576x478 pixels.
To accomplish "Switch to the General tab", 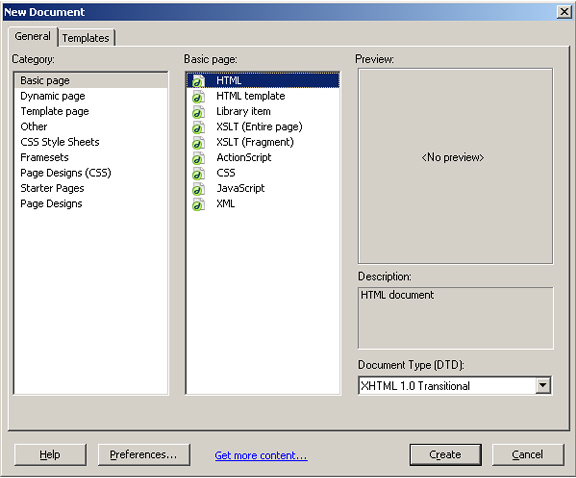I will (x=33, y=36).
